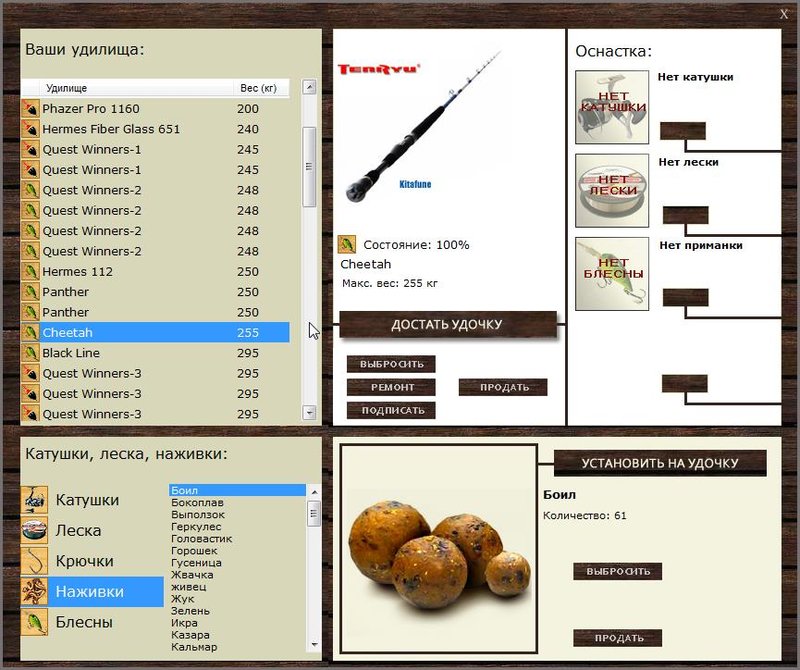Click ВЫБРОСИТЬ button for the Боил bait

tap(618, 572)
